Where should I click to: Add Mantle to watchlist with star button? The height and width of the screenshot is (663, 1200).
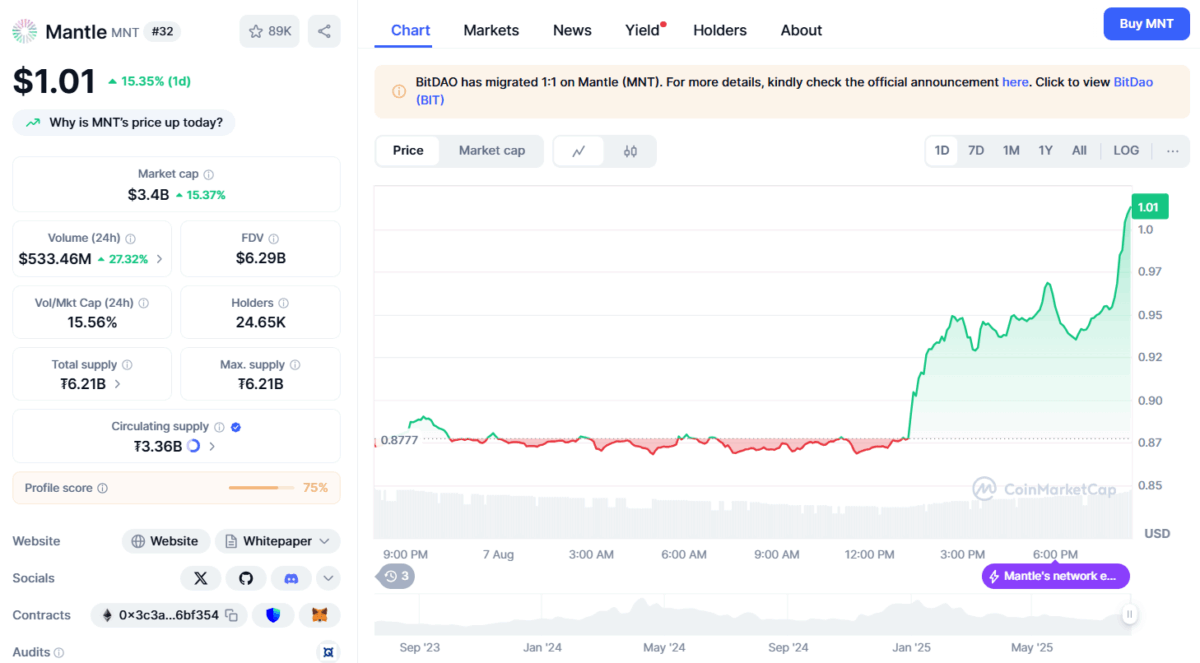(x=269, y=31)
